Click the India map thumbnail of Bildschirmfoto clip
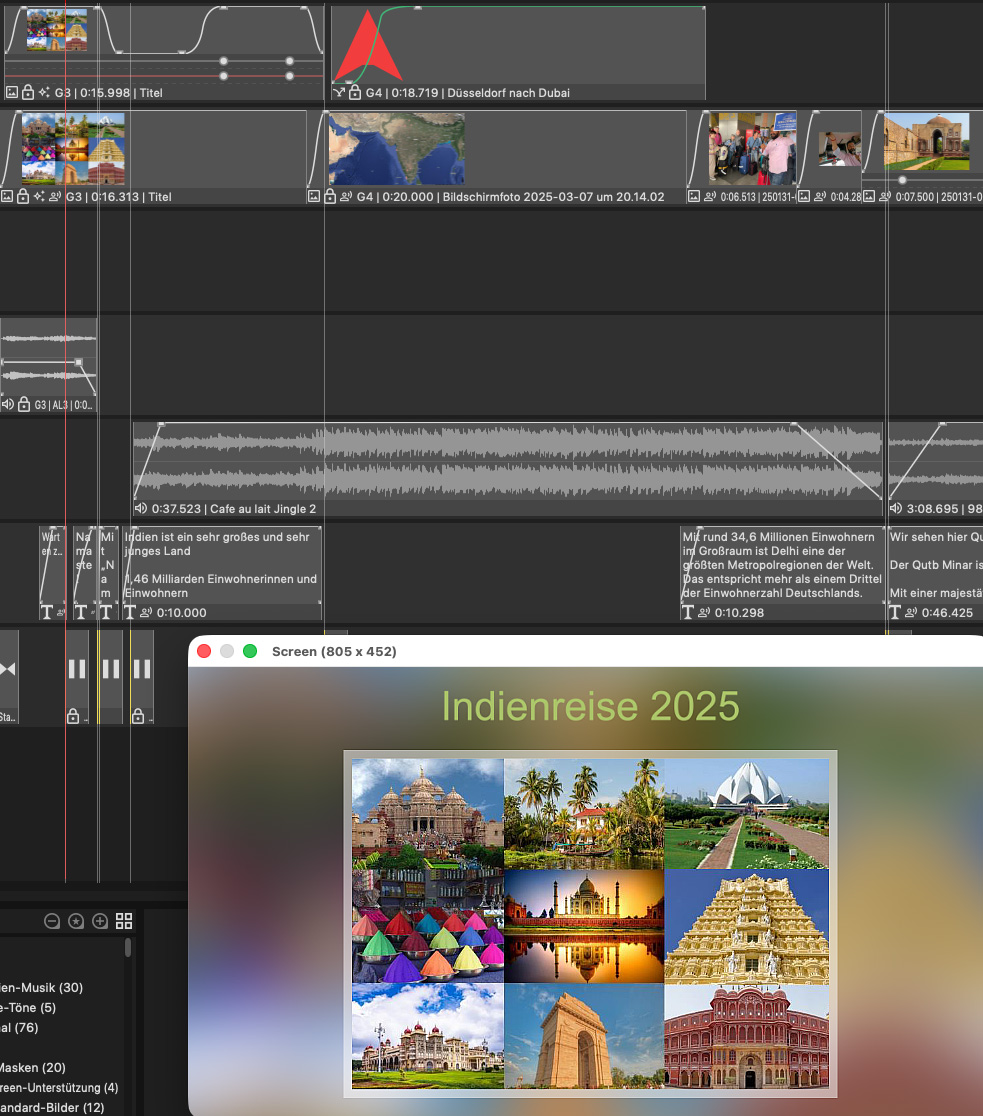 pyautogui.click(x=396, y=148)
